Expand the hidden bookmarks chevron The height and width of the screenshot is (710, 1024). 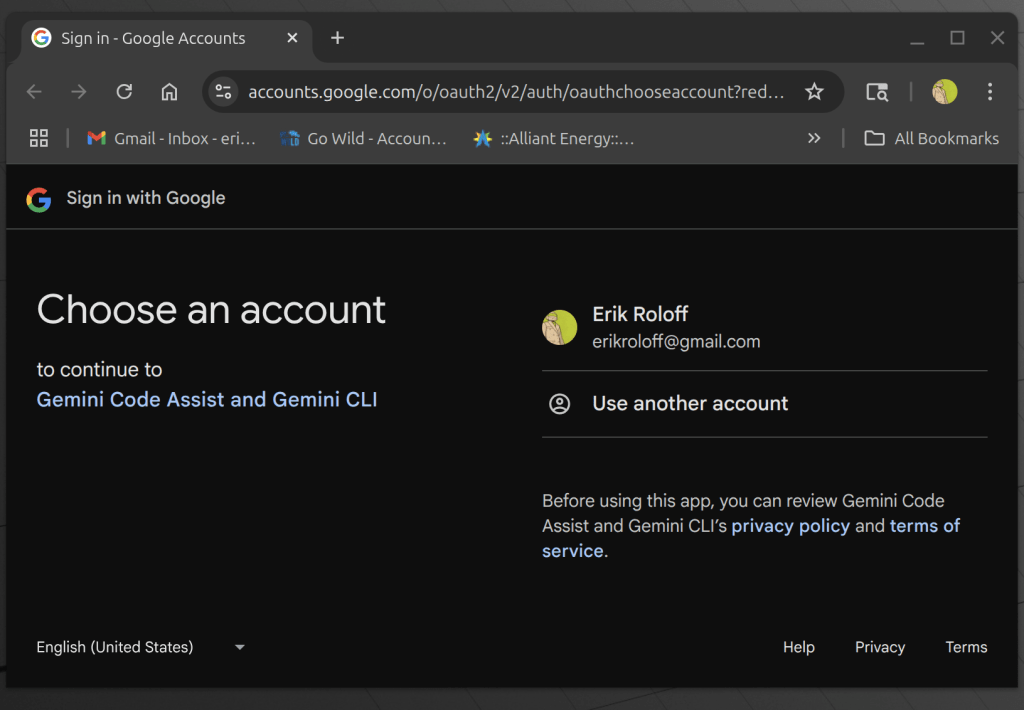point(814,138)
